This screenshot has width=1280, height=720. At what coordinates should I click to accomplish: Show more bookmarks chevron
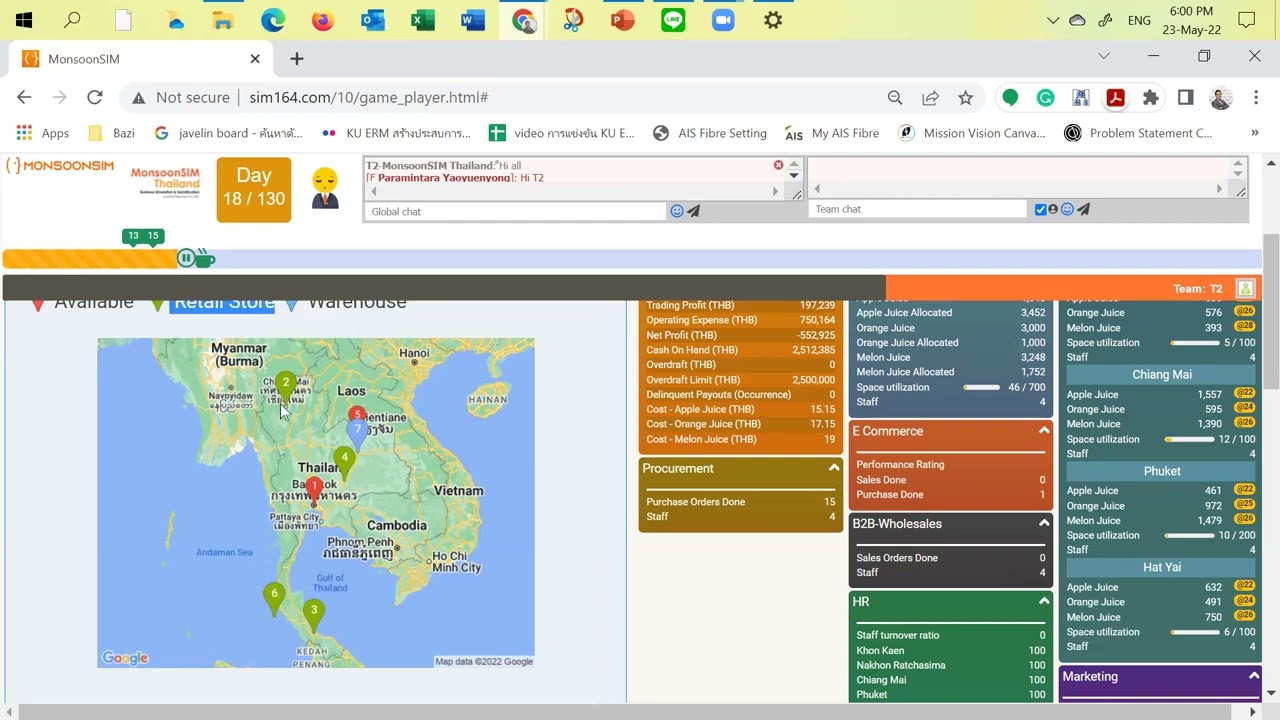tap(1254, 133)
